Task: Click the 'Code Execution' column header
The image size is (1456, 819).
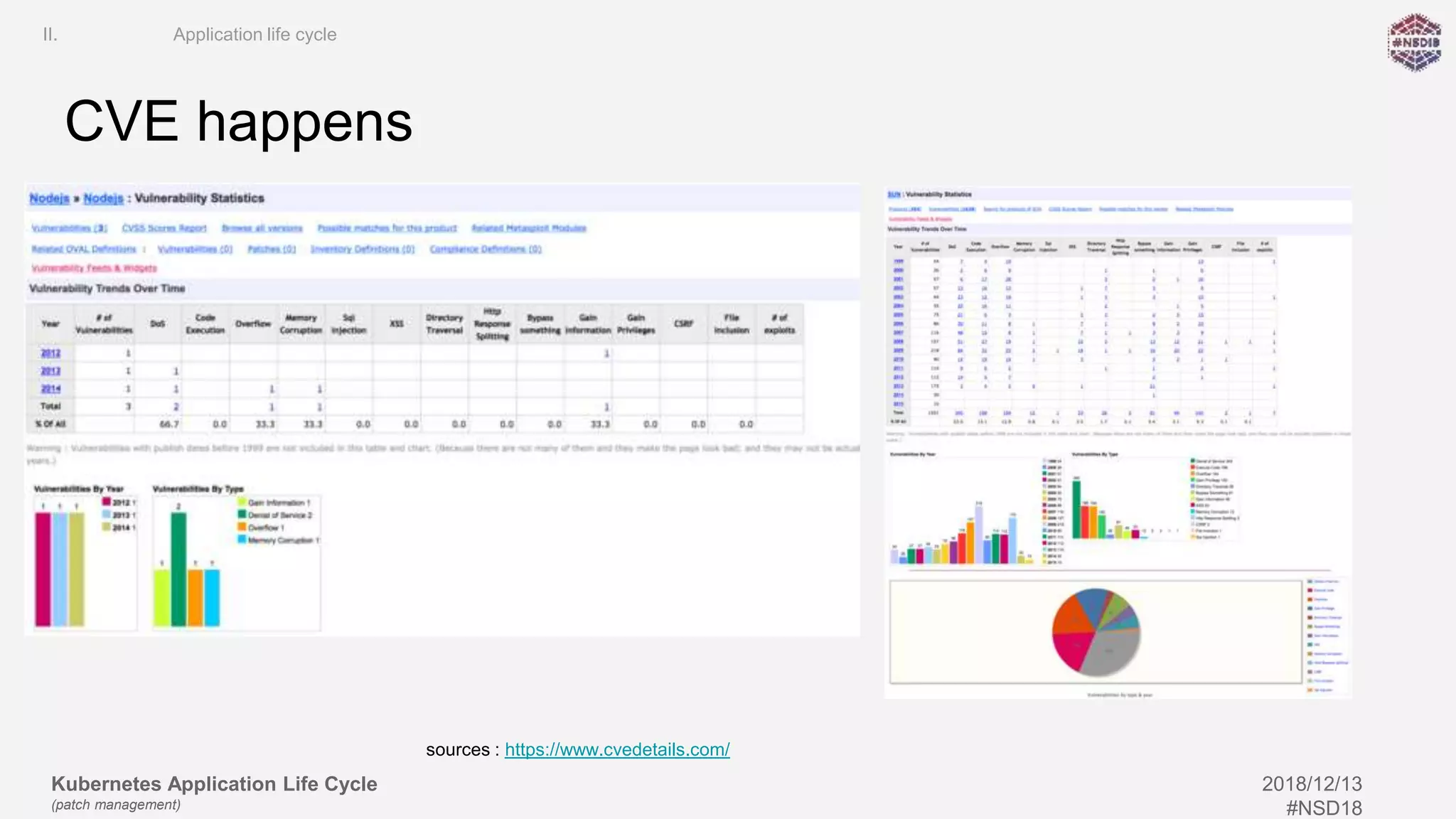Action: [205, 324]
